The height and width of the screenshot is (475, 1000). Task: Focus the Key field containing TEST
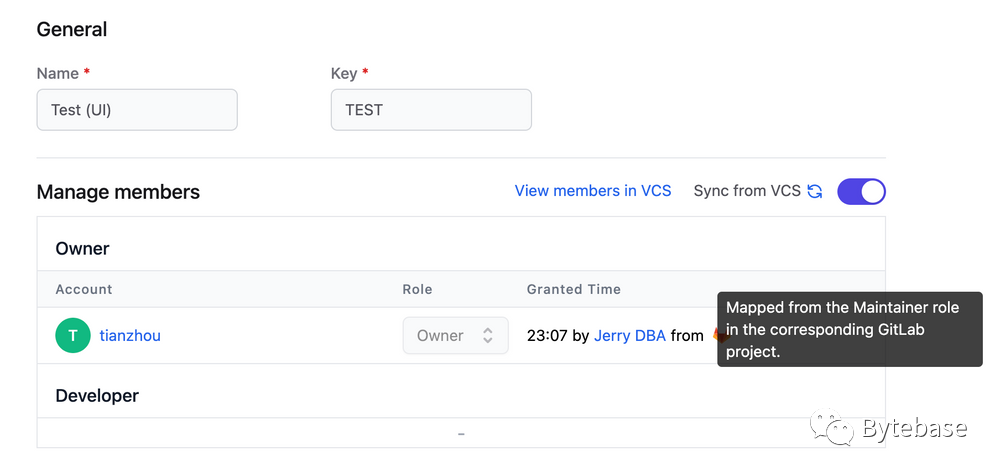pyautogui.click(x=431, y=110)
